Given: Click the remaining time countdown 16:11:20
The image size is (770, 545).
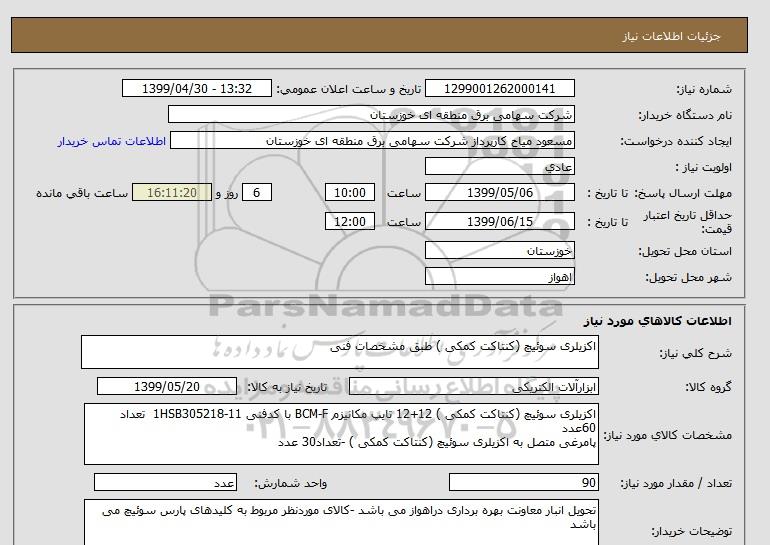Looking at the screenshot, I should coord(172,193).
